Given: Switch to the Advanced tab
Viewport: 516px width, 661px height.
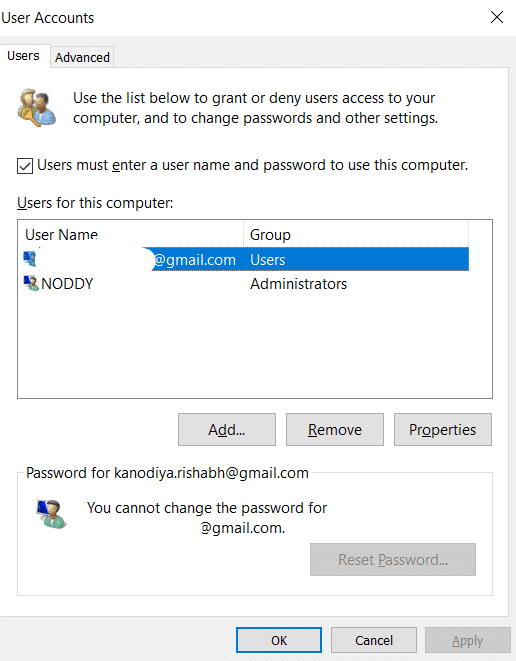Looking at the screenshot, I should pos(82,57).
